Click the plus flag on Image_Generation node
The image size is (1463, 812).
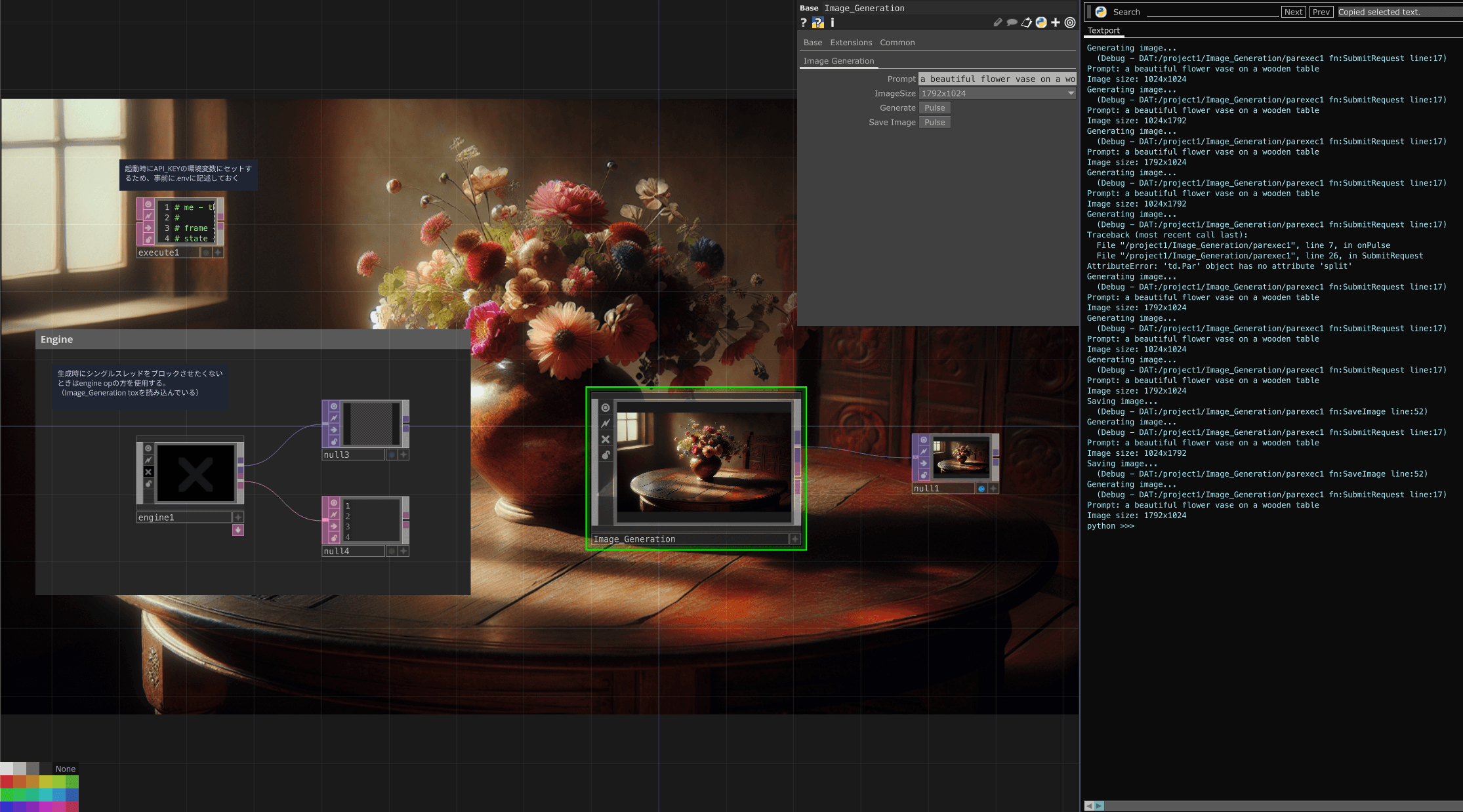tap(795, 539)
